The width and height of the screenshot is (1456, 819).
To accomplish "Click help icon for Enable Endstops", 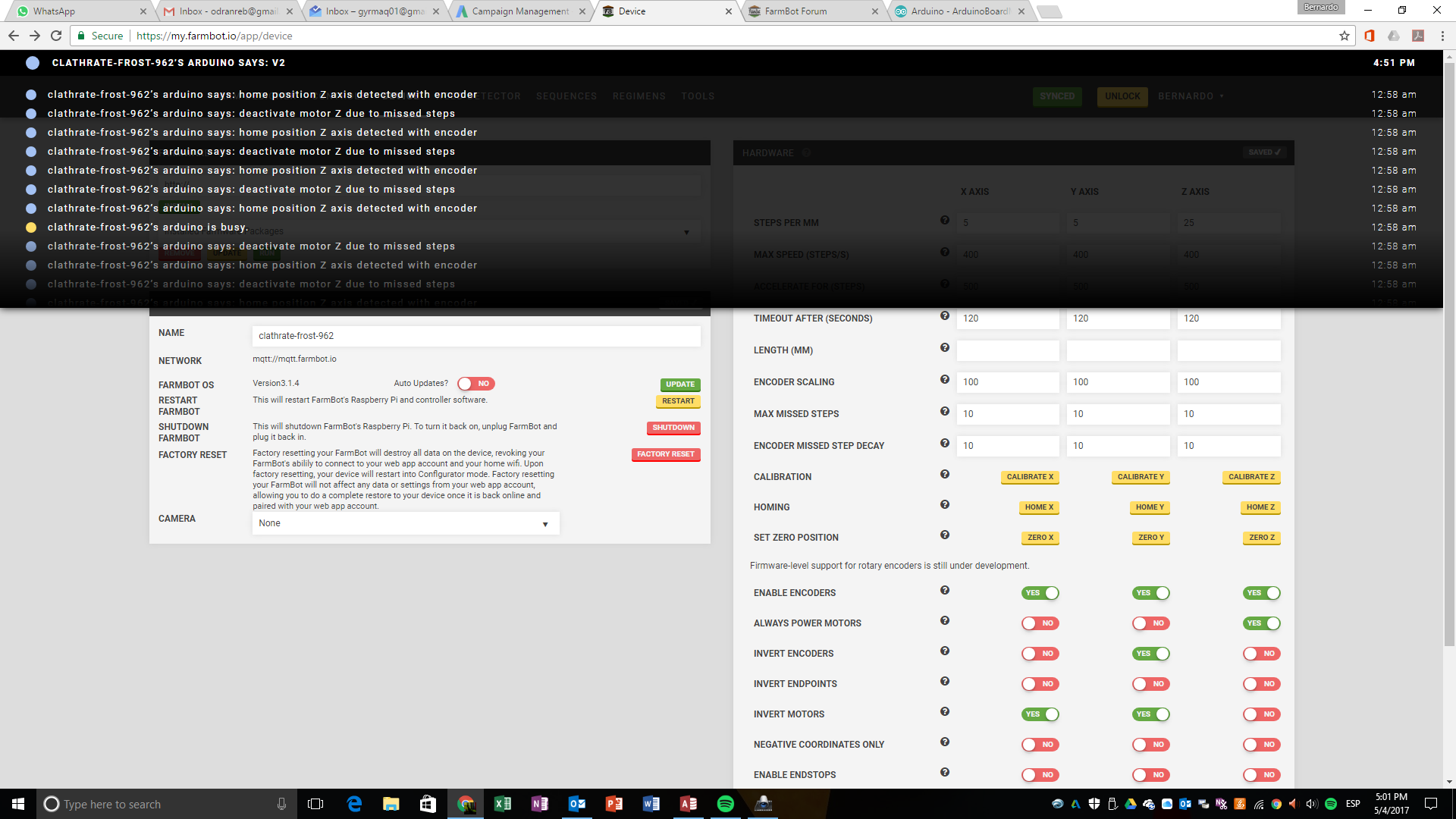I will coord(945,772).
